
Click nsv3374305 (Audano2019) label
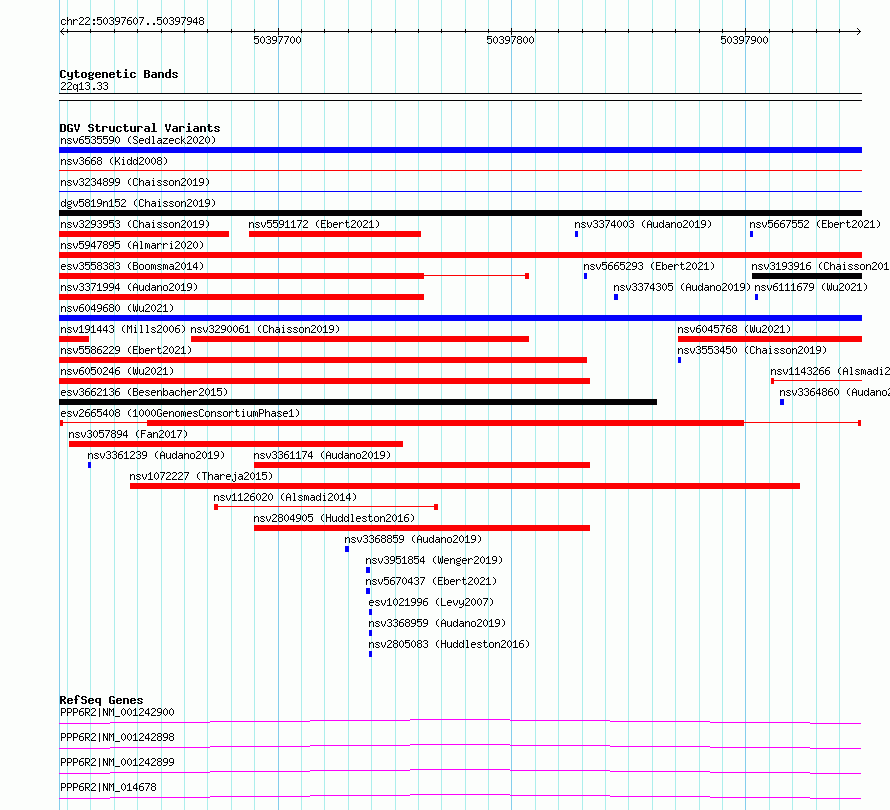point(682,287)
